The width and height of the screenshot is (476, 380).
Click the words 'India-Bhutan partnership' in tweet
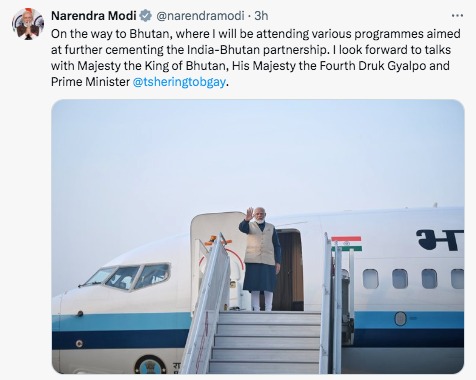256,50
